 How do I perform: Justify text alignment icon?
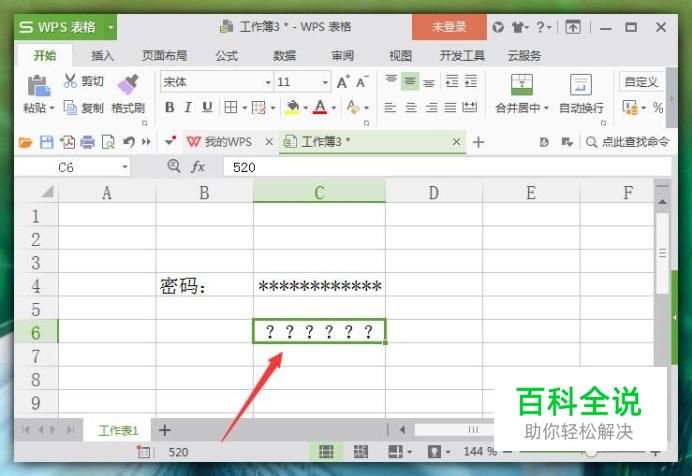450,107
